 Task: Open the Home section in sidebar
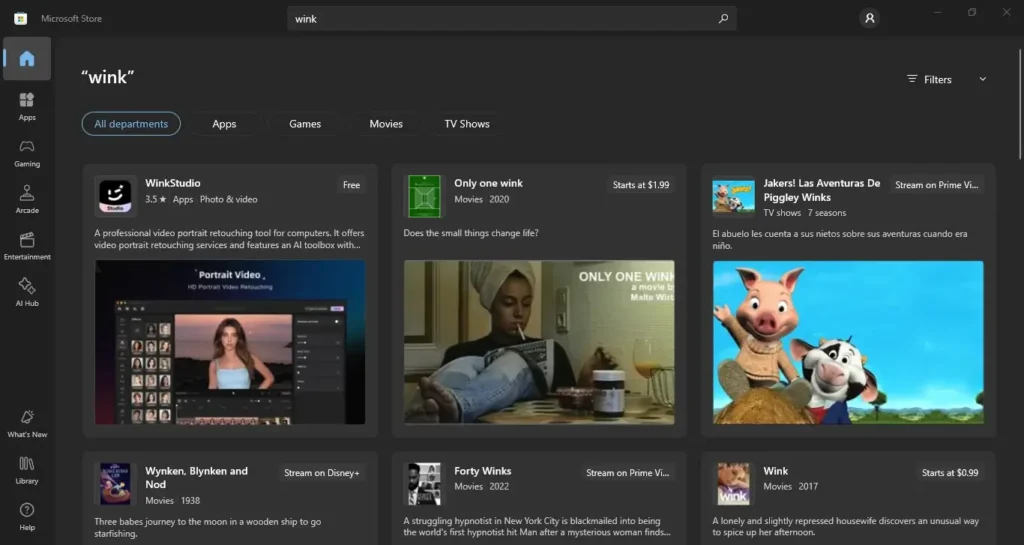(x=27, y=59)
